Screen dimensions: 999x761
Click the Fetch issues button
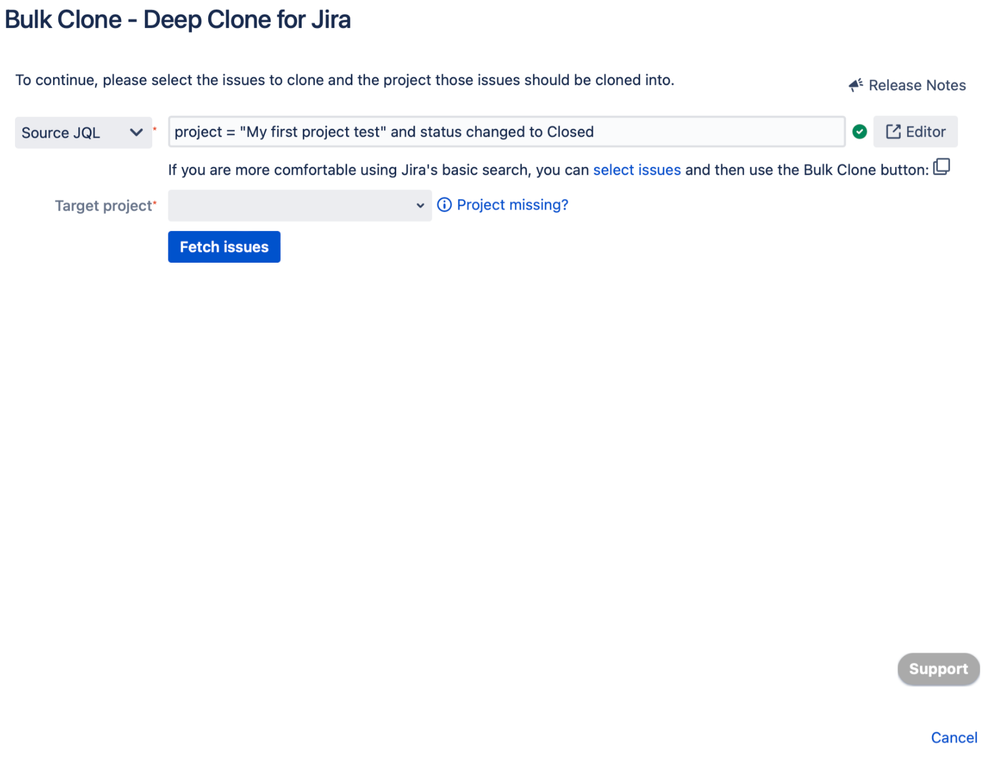[224, 247]
